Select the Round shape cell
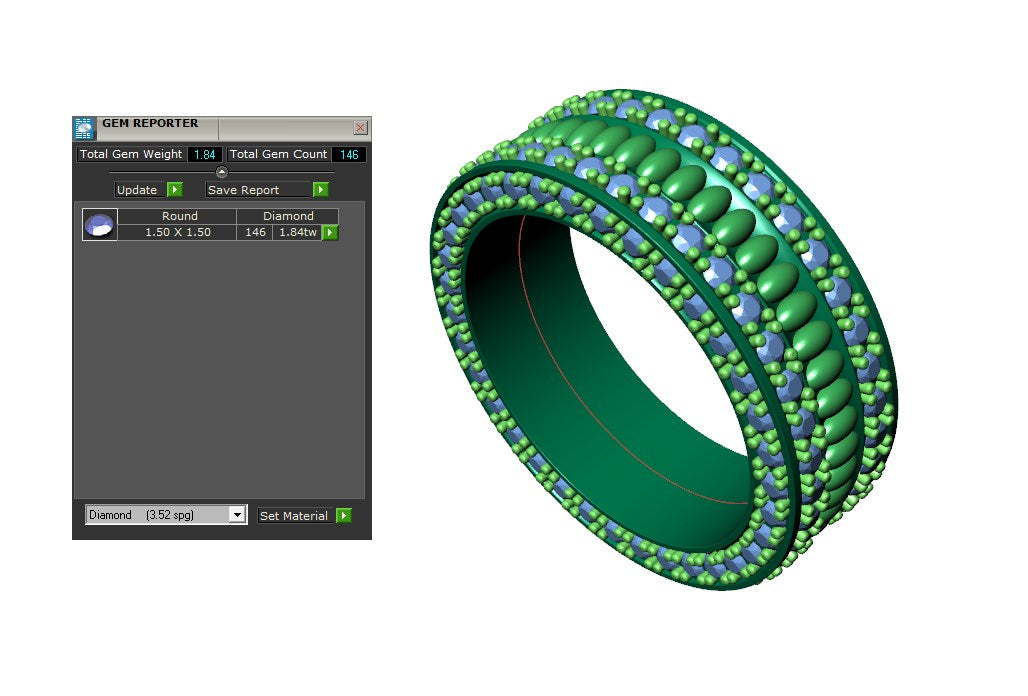Image resolution: width=1028 pixels, height=696 pixels. [179, 216]
